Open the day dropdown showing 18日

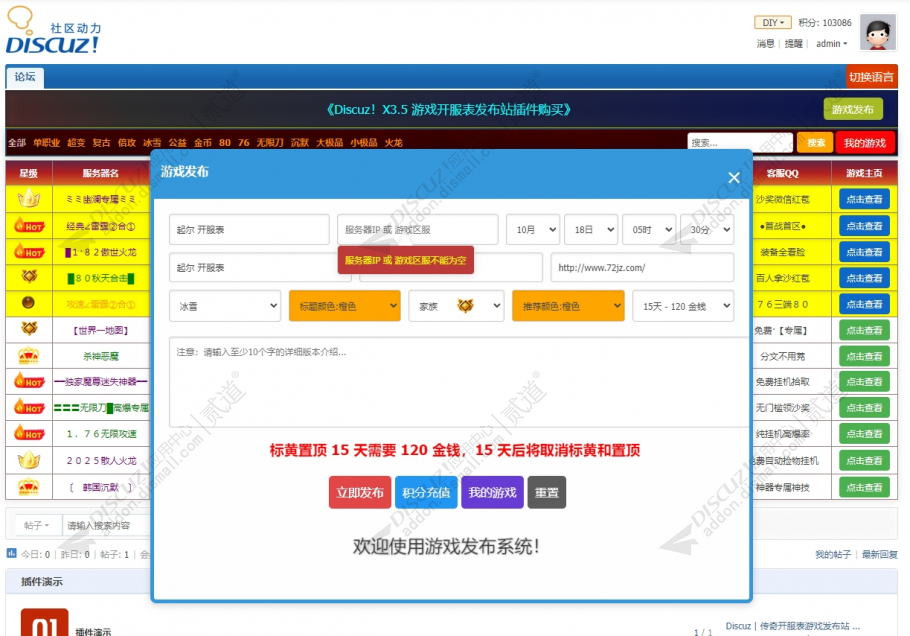[x=591, y=230]
